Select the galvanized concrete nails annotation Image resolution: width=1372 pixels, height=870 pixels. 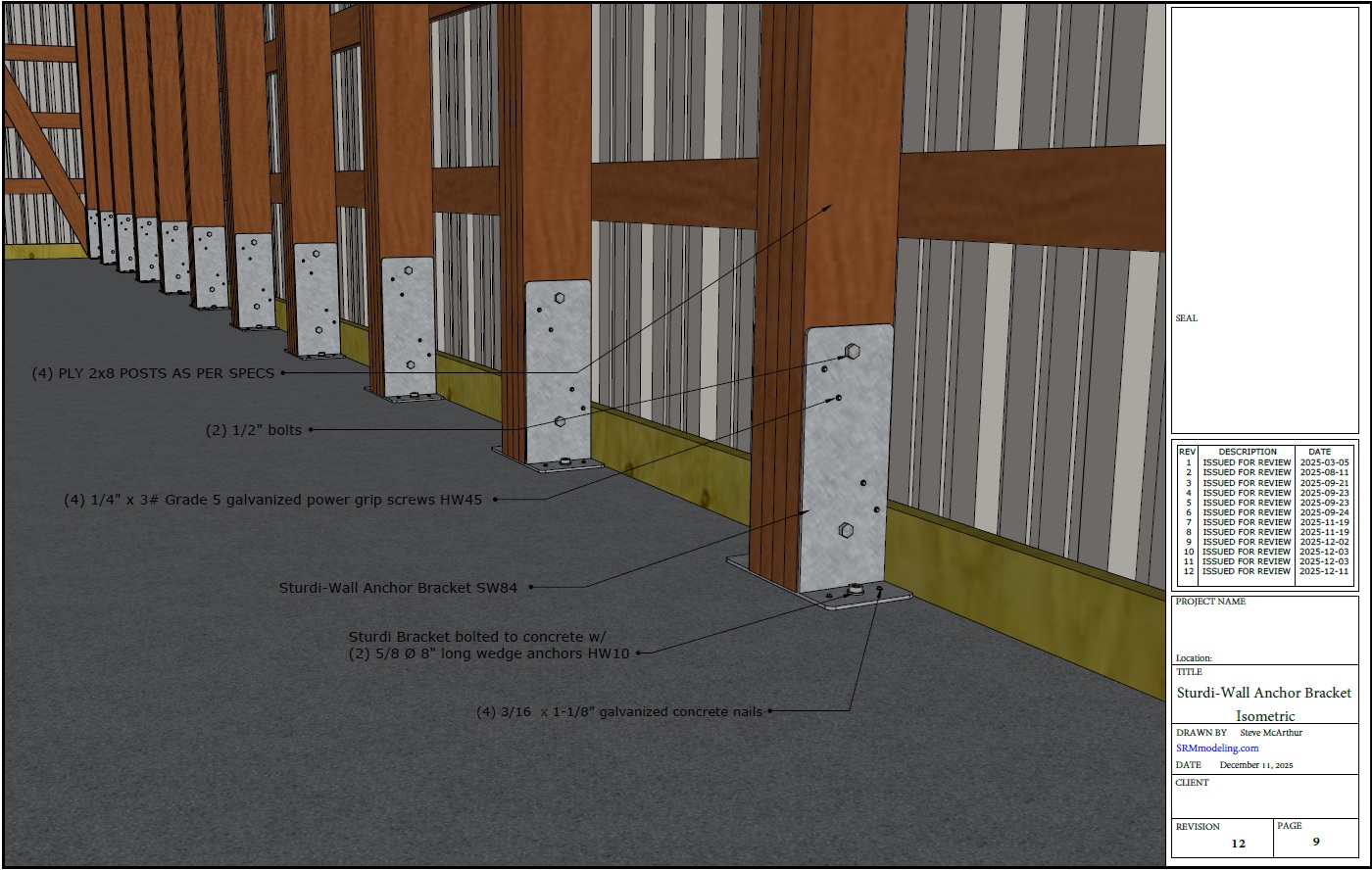(619, 711)
